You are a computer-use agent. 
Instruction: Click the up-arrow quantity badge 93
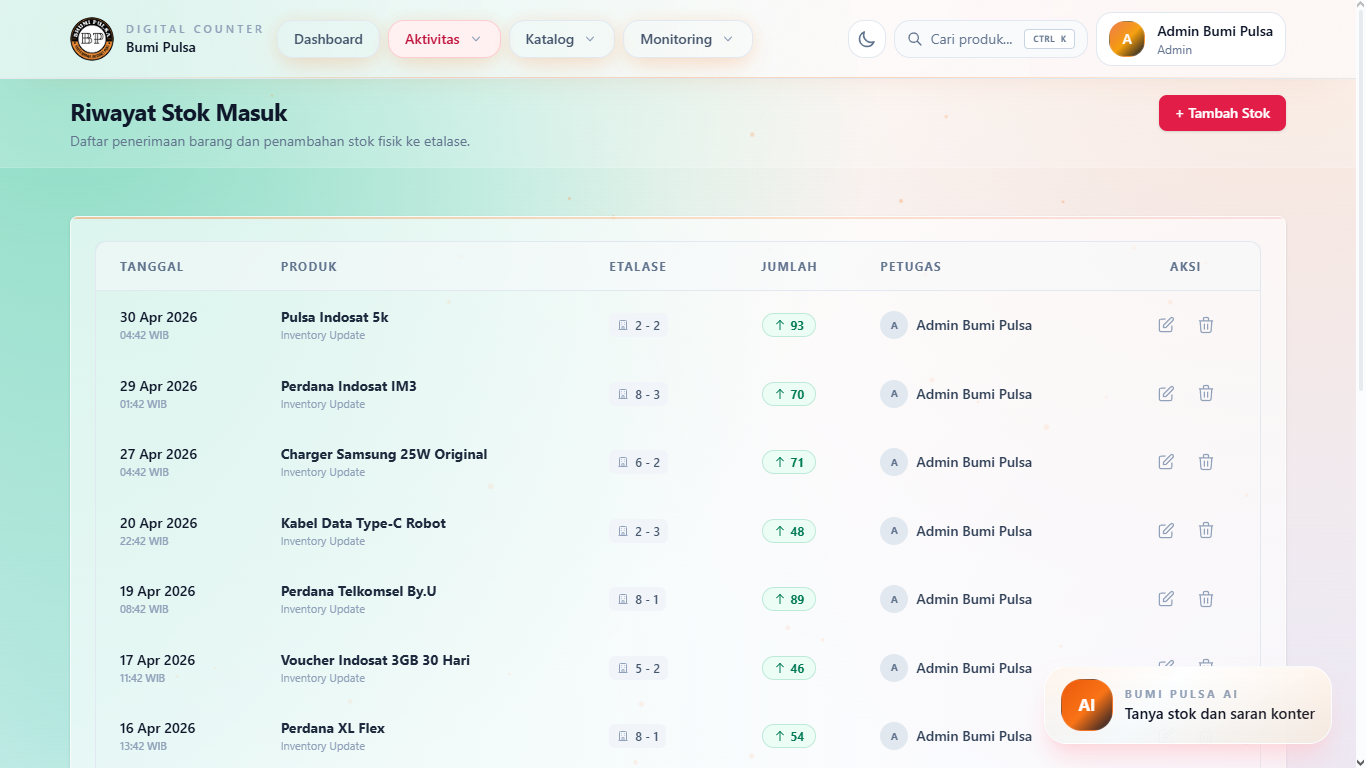[x=789, y=325]
